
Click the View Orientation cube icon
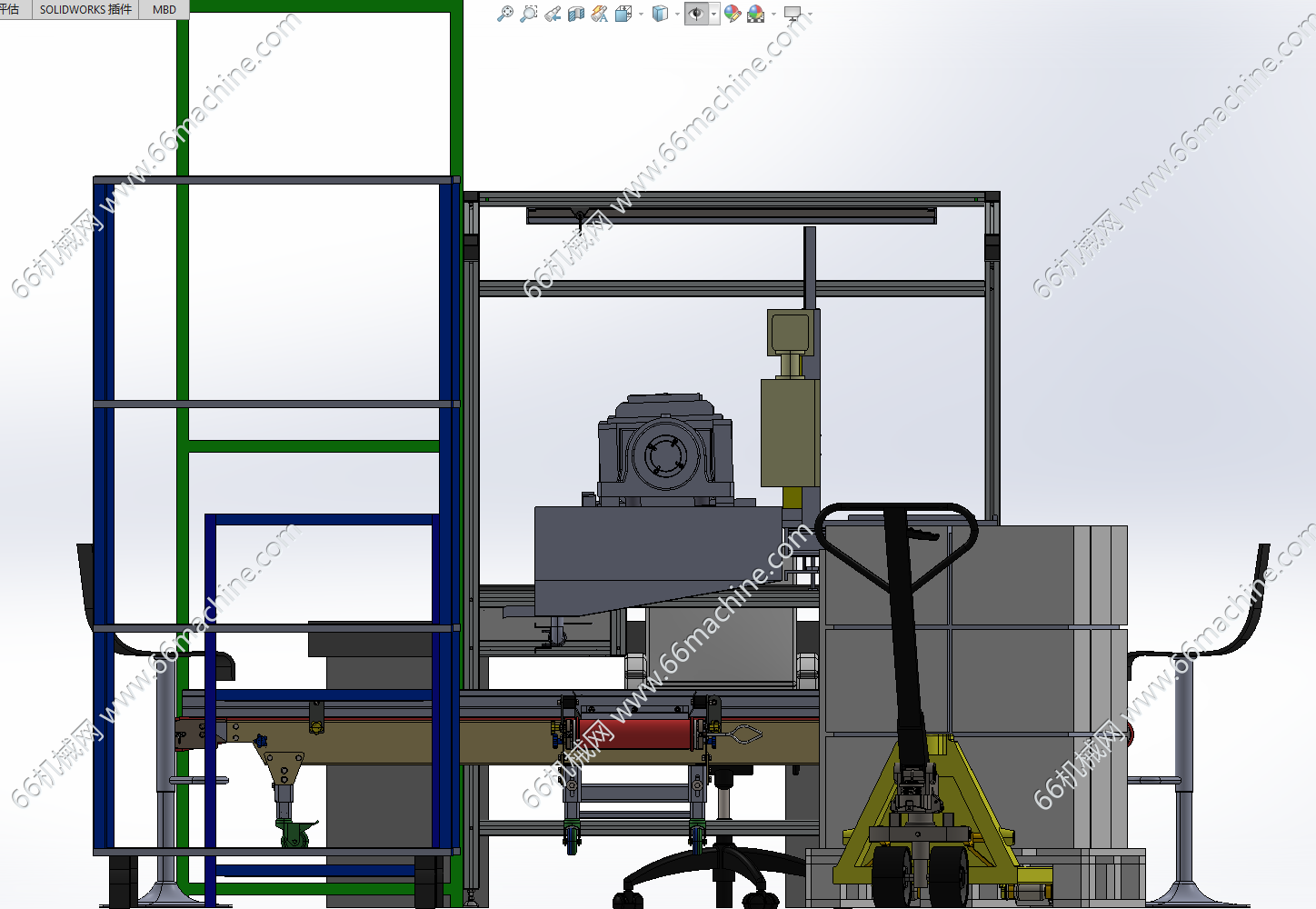(623, 14)
